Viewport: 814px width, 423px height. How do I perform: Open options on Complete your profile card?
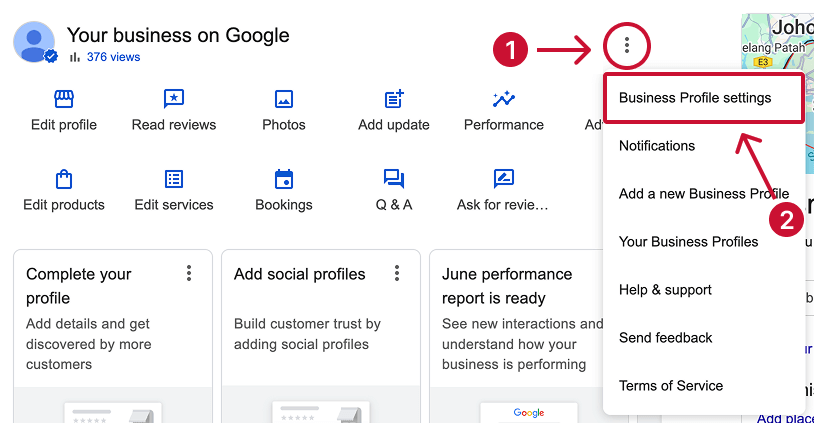pyautogui.click(x=189, y=273)
